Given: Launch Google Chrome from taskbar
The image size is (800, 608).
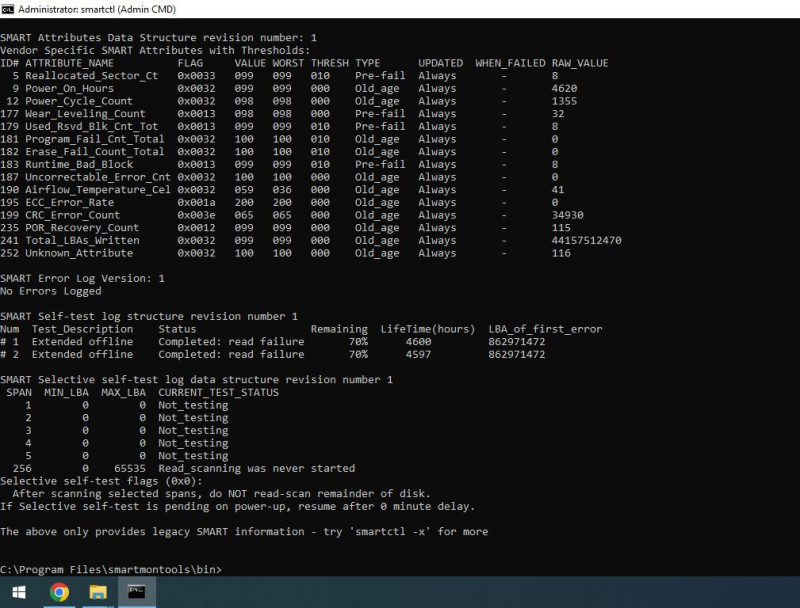Looking at the screenshot, I should [x=59, y=592].
